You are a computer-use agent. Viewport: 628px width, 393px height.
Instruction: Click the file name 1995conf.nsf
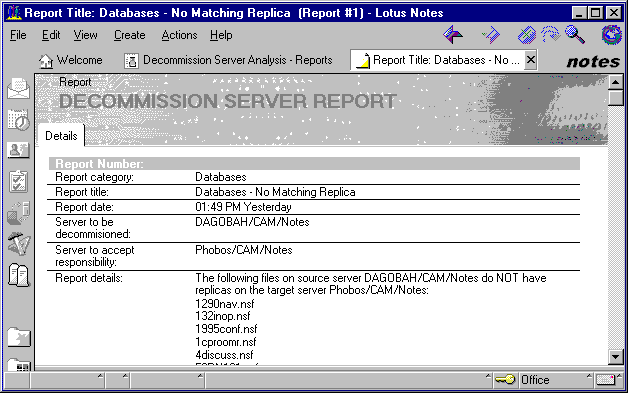(x=226, y=329)
